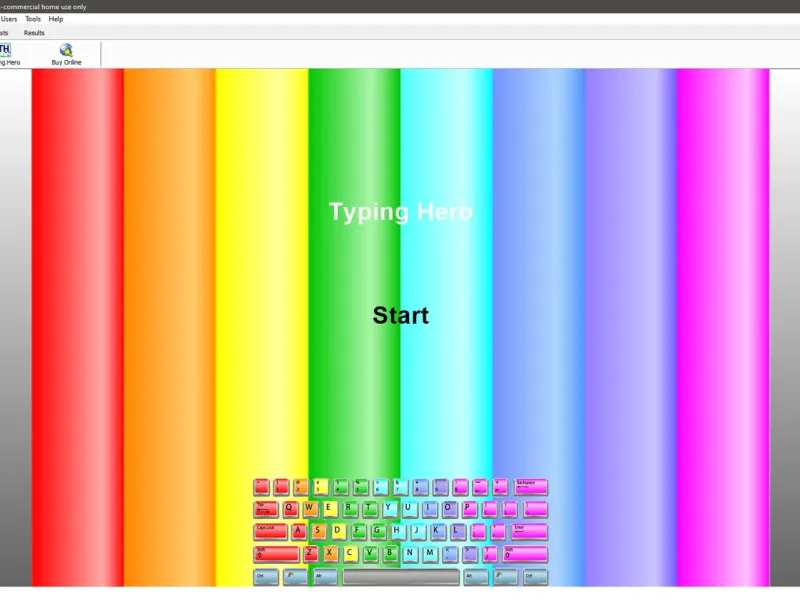The height and width of the screenshot is (600, 800).
Task: Click the red Caps Lock key
Action: 270,532
